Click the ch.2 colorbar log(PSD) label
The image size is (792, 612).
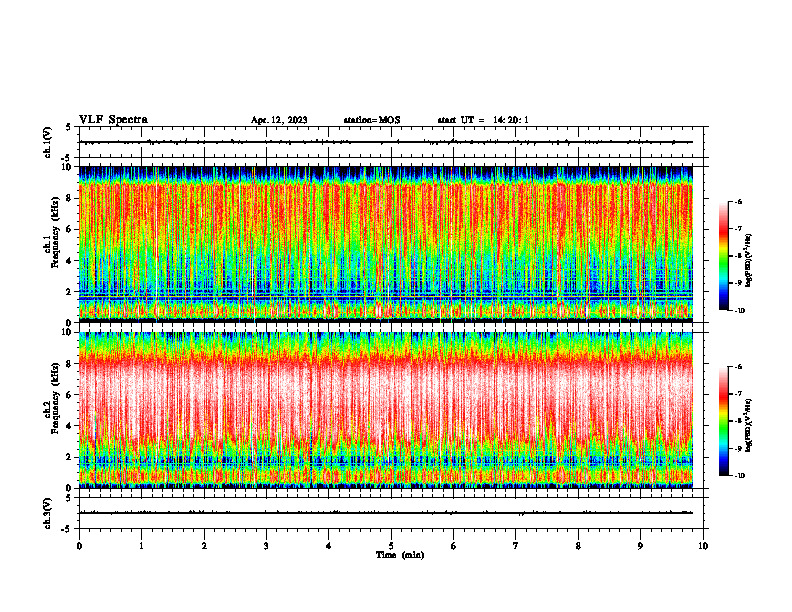749,425
